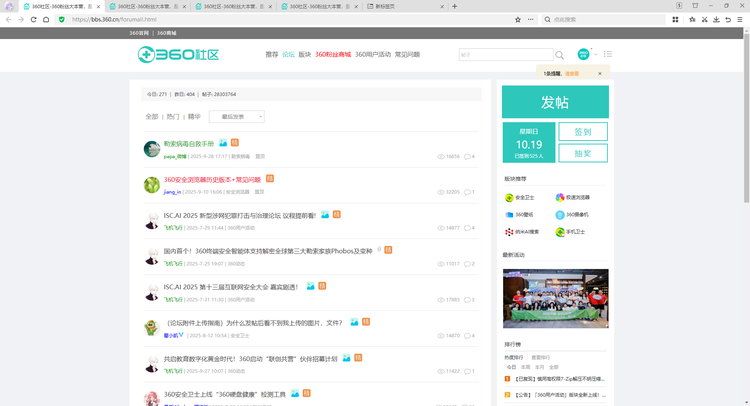
Task: Select the 论坛 navigation item
Action: coord(288,55)
